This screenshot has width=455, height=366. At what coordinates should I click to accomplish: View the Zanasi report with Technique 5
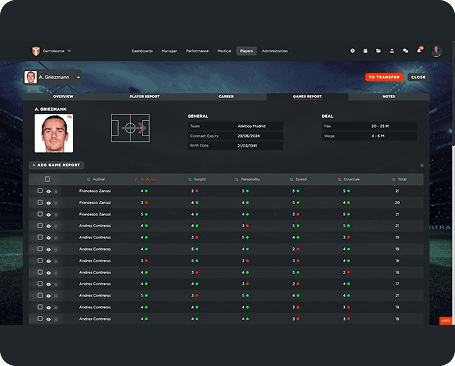pos(49,215)
